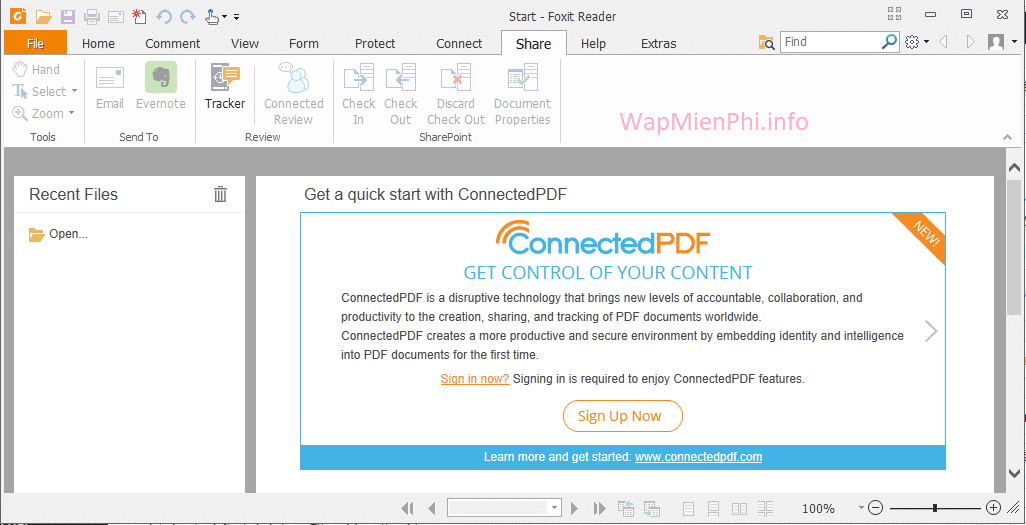
Task: Open the Customize Quick Access Toolbar dropdown
Action: click(236, 17)
